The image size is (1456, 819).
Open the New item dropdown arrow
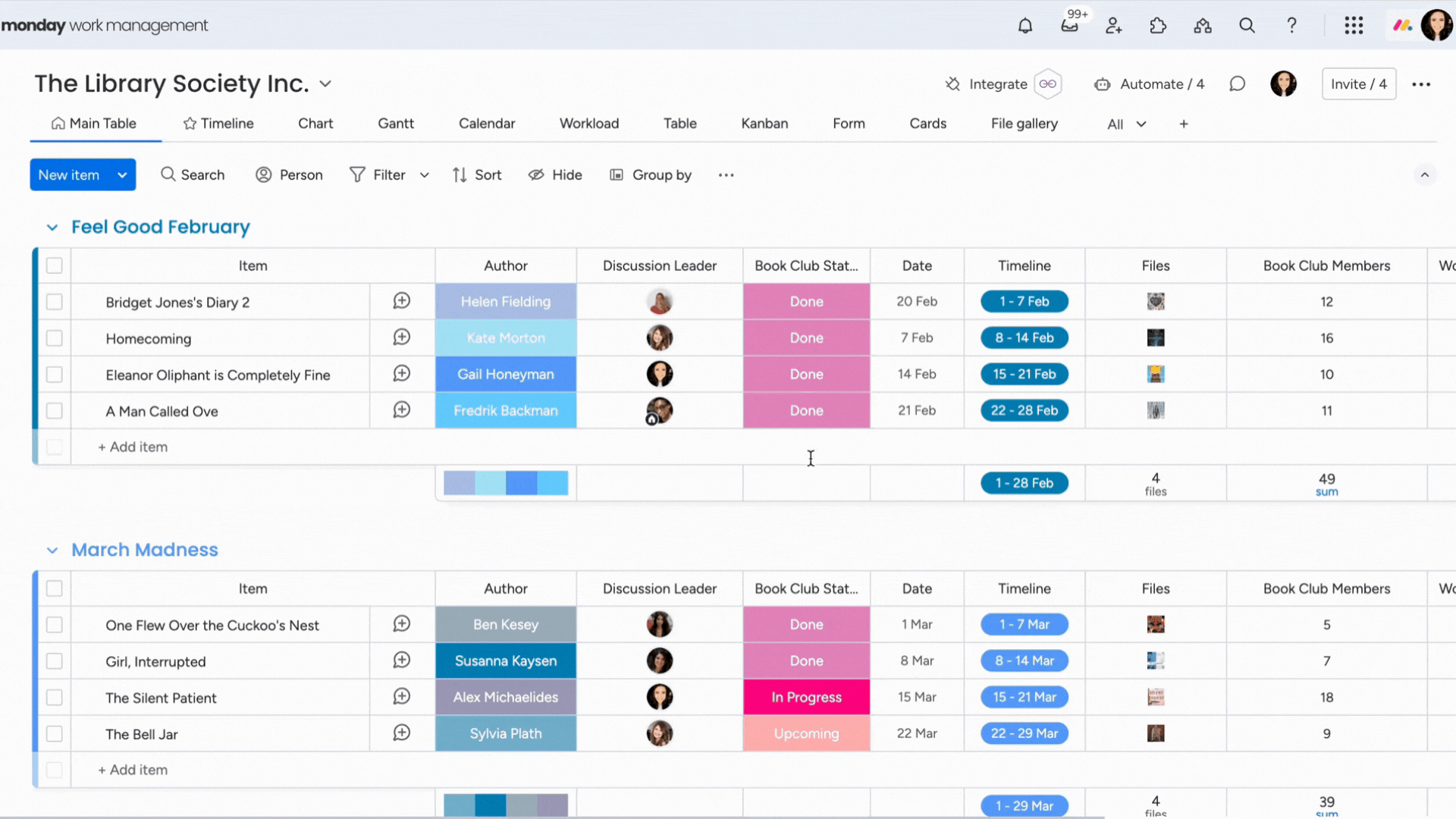coord(122,175)
